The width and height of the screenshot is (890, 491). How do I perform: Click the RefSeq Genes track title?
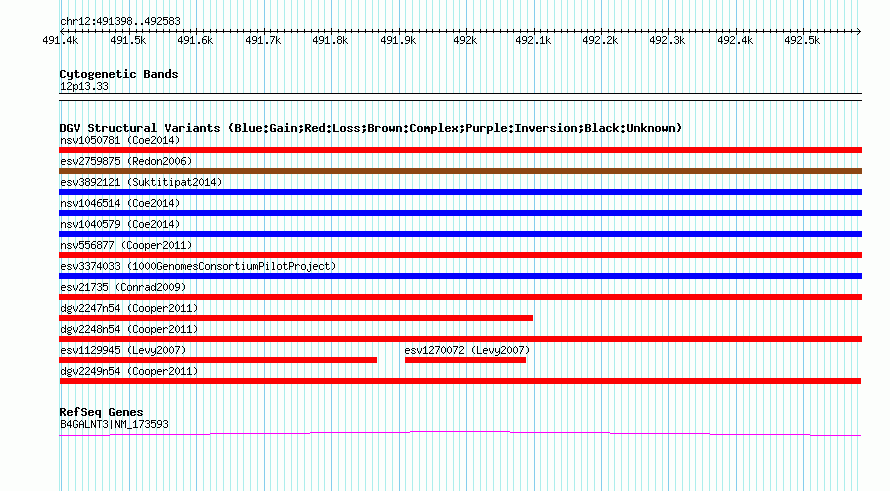click(101, 412)
